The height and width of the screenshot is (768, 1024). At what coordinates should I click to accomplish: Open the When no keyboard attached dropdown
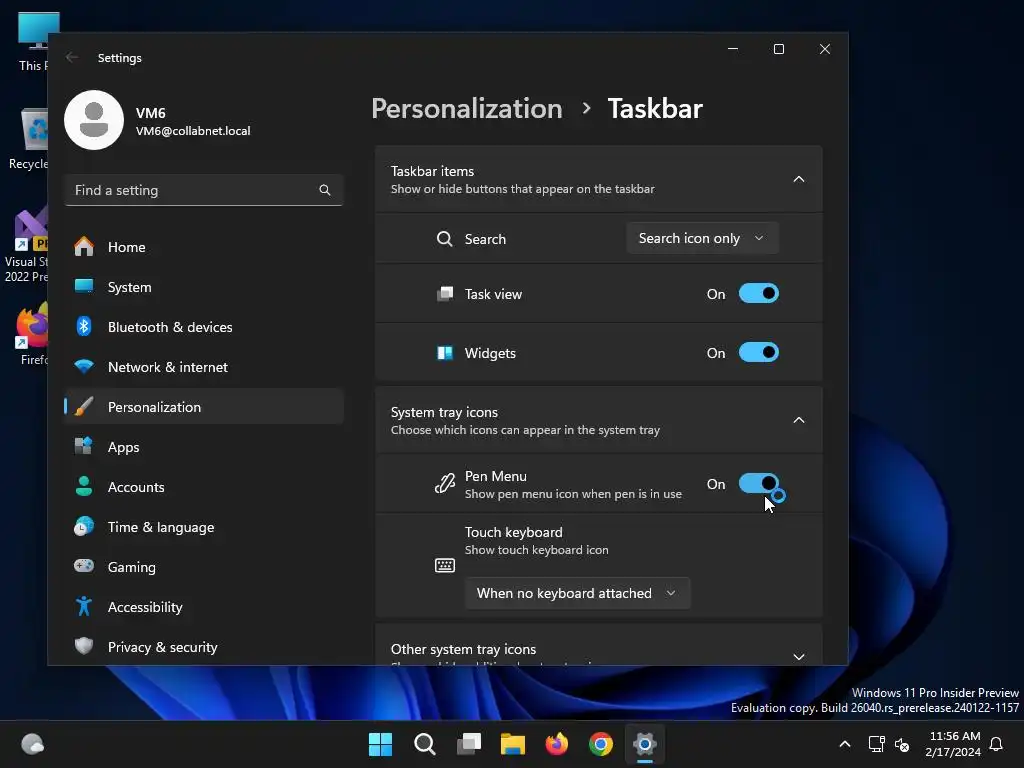(x=577, y=593)
